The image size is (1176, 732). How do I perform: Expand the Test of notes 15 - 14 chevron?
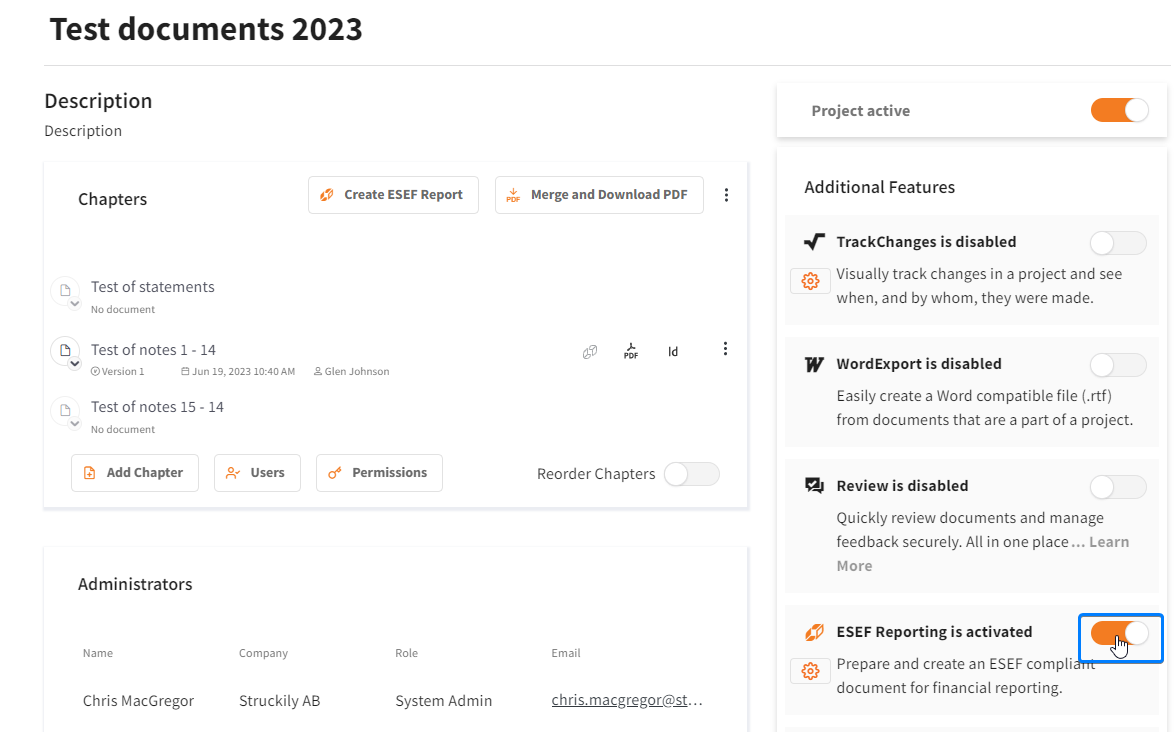[x=74, y=424]
